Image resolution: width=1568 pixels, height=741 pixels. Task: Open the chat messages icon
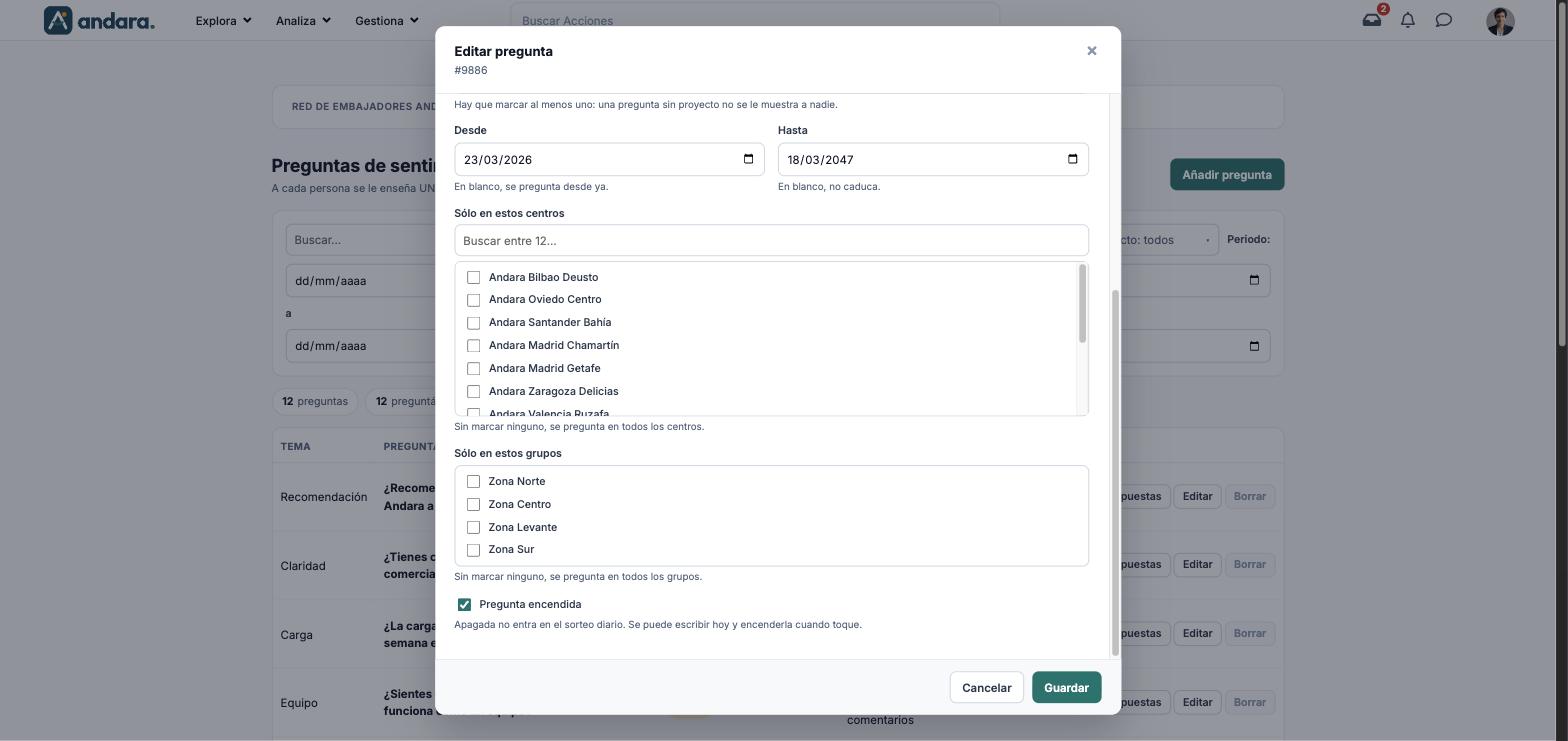(1444, 20)
